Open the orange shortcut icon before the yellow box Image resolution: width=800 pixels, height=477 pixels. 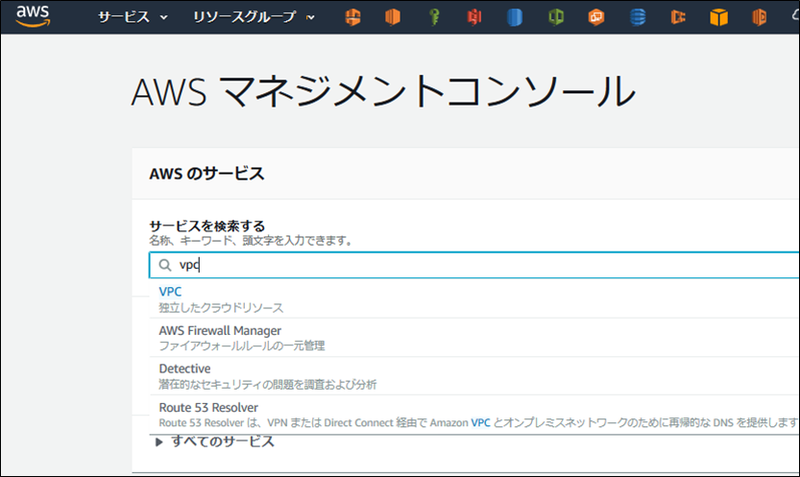pos(678,17)
